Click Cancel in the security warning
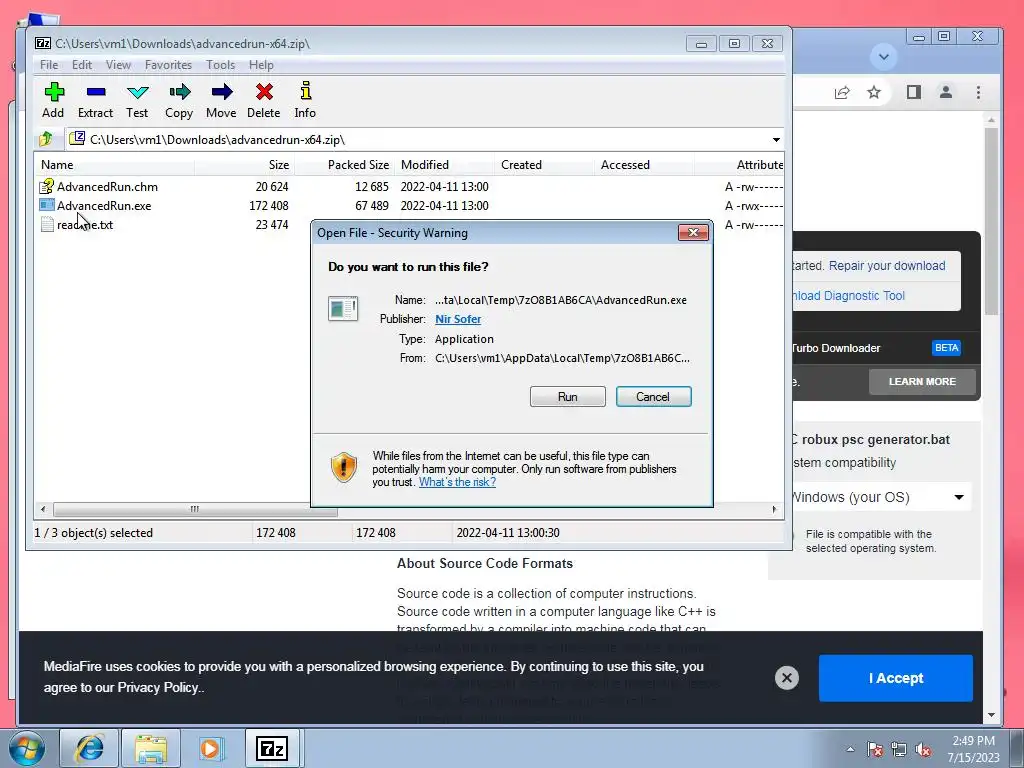1024x768 pixels. click(x=653, y=396)
